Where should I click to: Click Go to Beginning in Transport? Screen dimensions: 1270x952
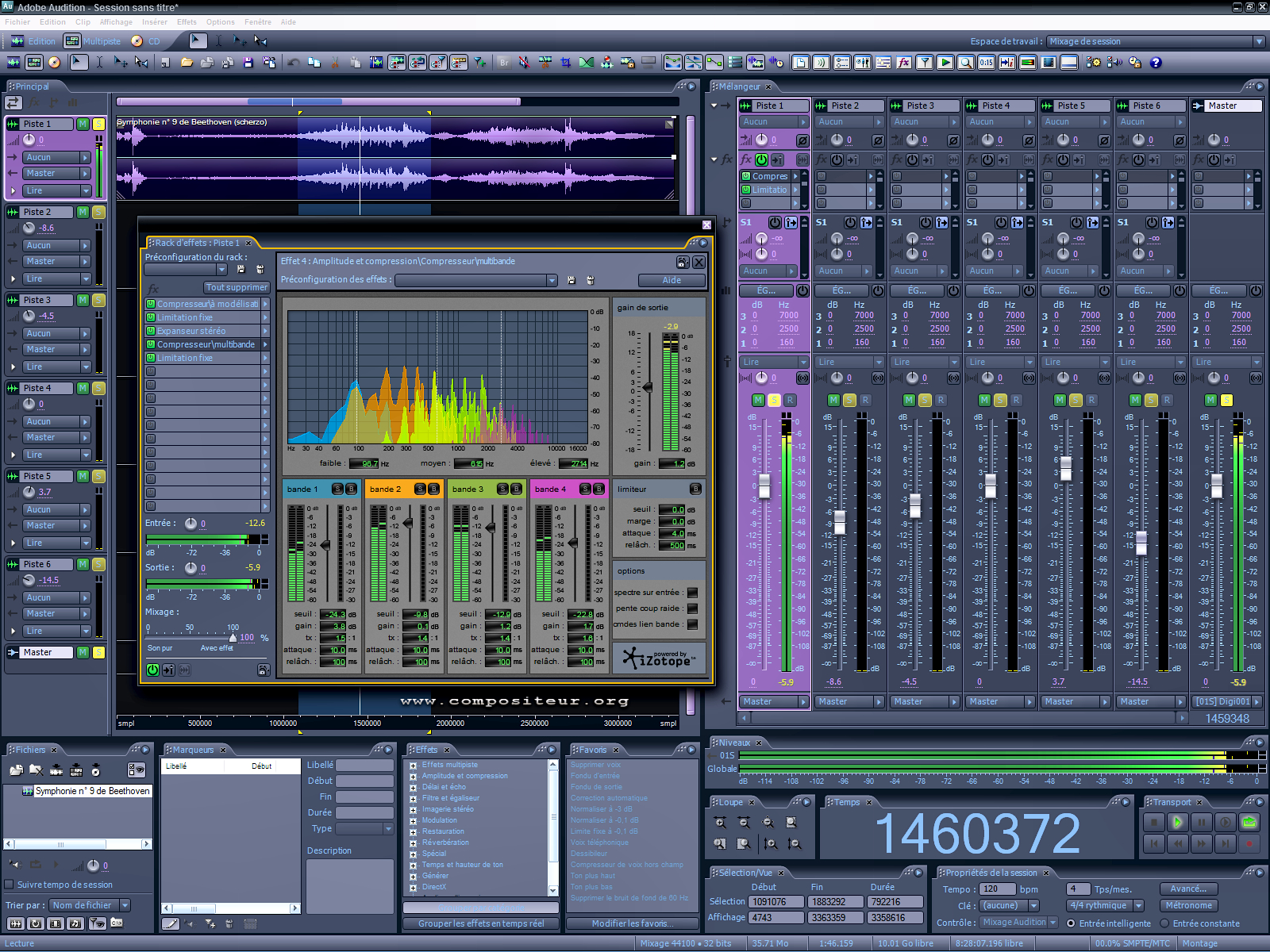[1153, 843]
